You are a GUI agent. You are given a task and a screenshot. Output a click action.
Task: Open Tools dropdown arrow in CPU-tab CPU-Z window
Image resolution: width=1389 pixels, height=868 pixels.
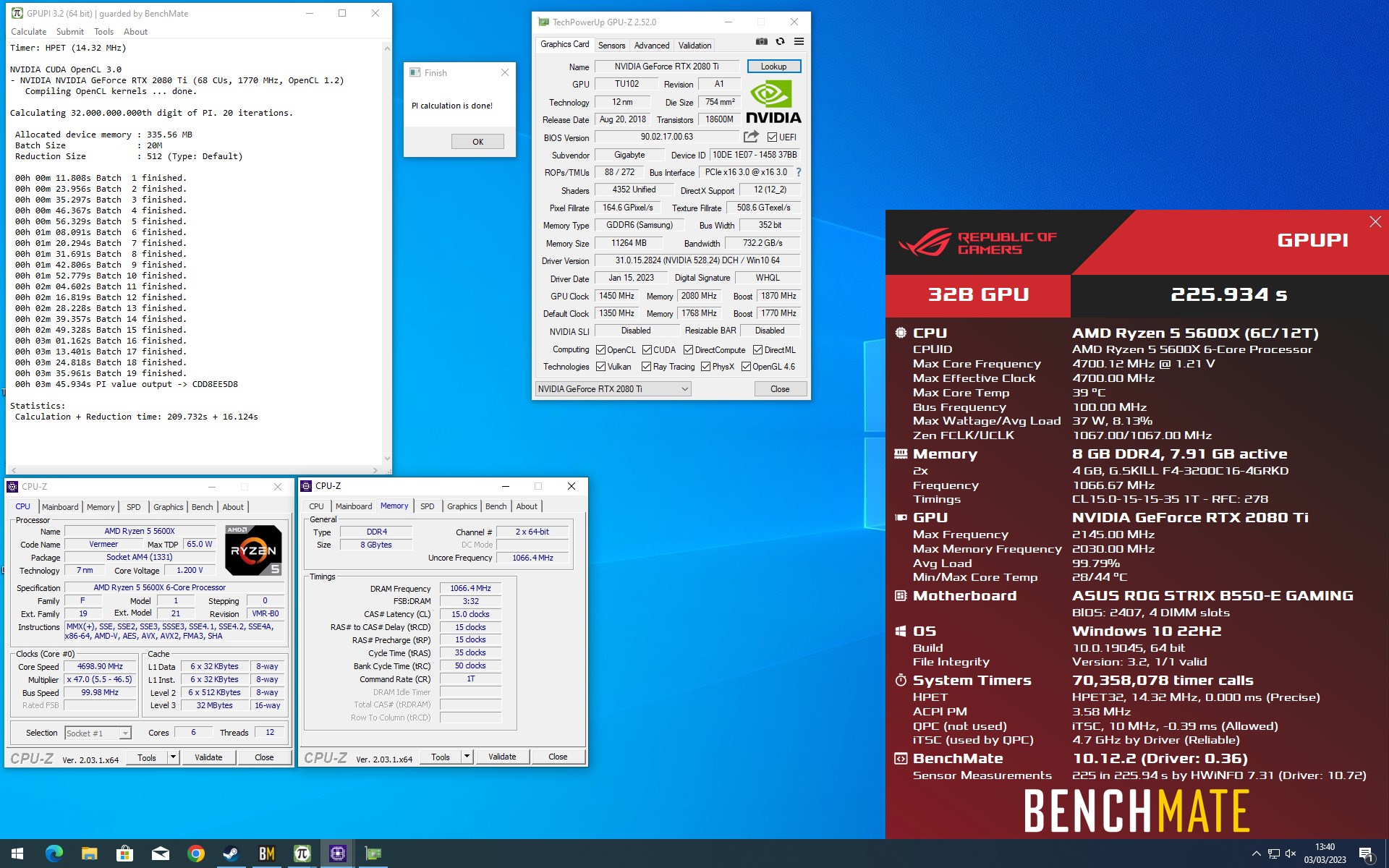[173, 757]
